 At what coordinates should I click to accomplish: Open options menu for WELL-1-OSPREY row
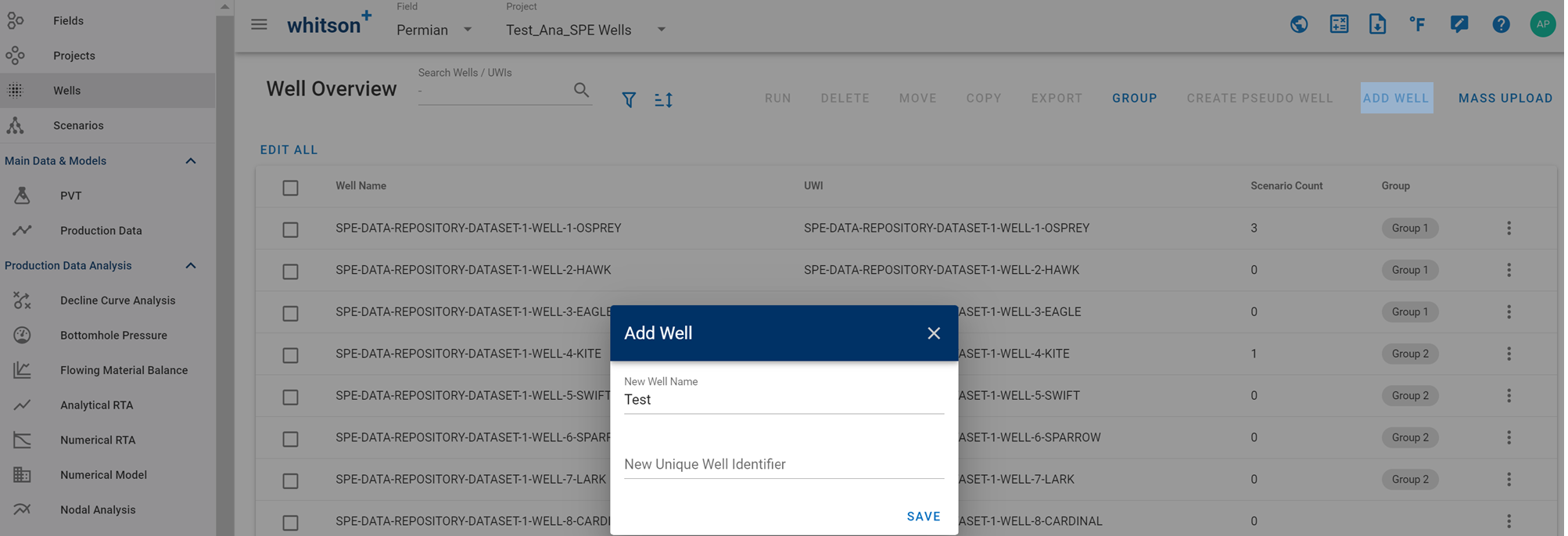(1509, 228)
